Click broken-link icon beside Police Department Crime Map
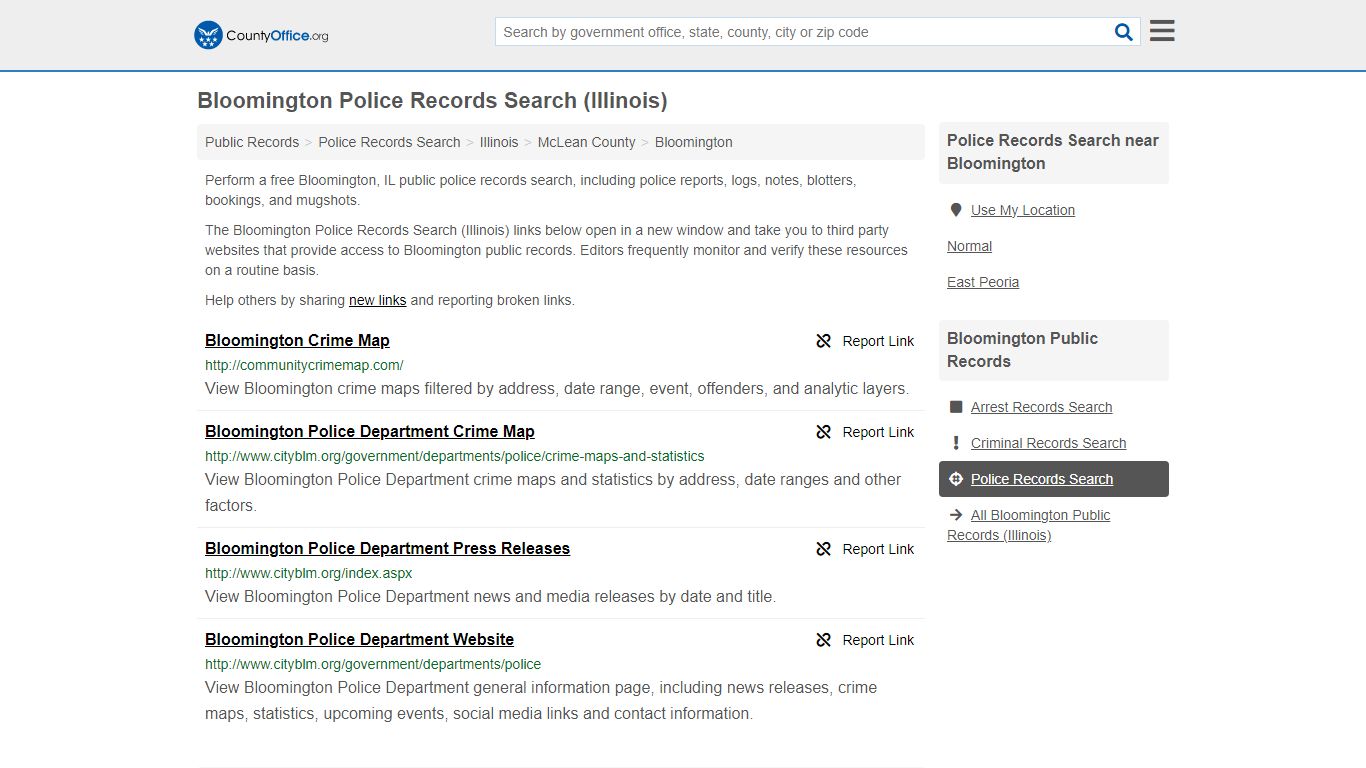1366x768 pixels. pyautogui.click(x=824, y=432)
